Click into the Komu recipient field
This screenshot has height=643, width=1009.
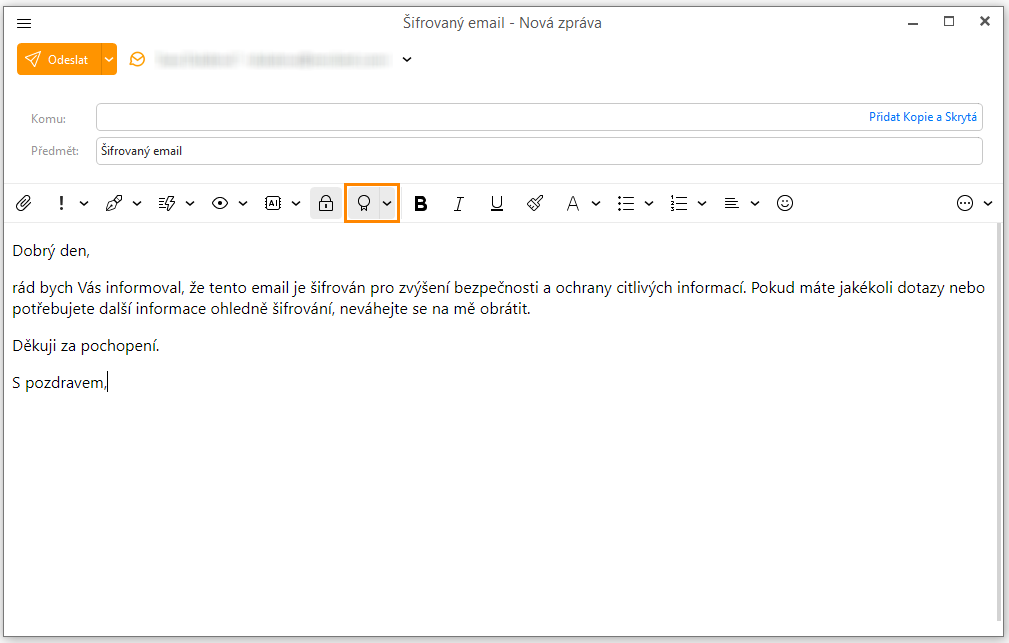click(x=480, y=118)
